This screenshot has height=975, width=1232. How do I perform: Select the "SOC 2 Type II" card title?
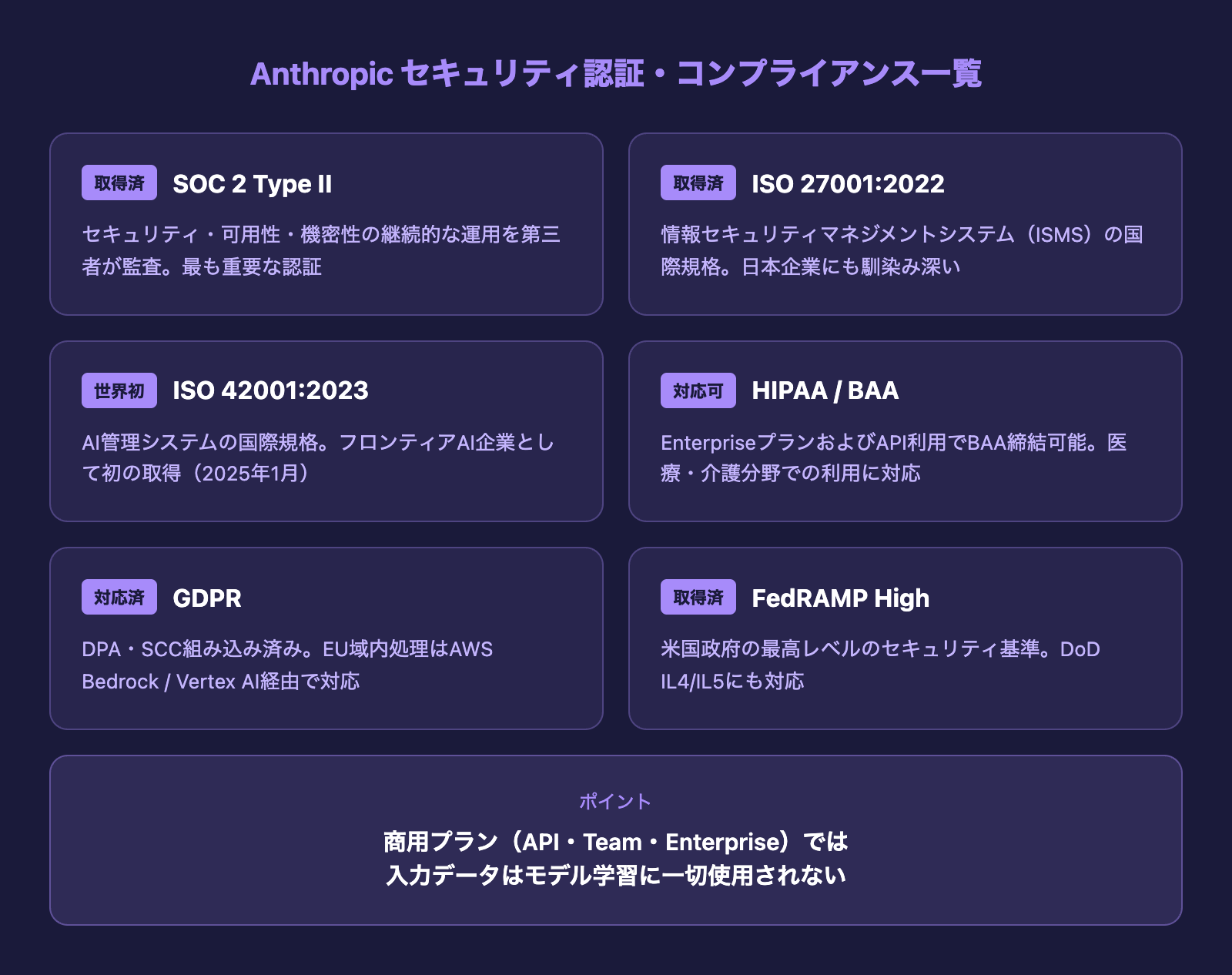[253, 183]
